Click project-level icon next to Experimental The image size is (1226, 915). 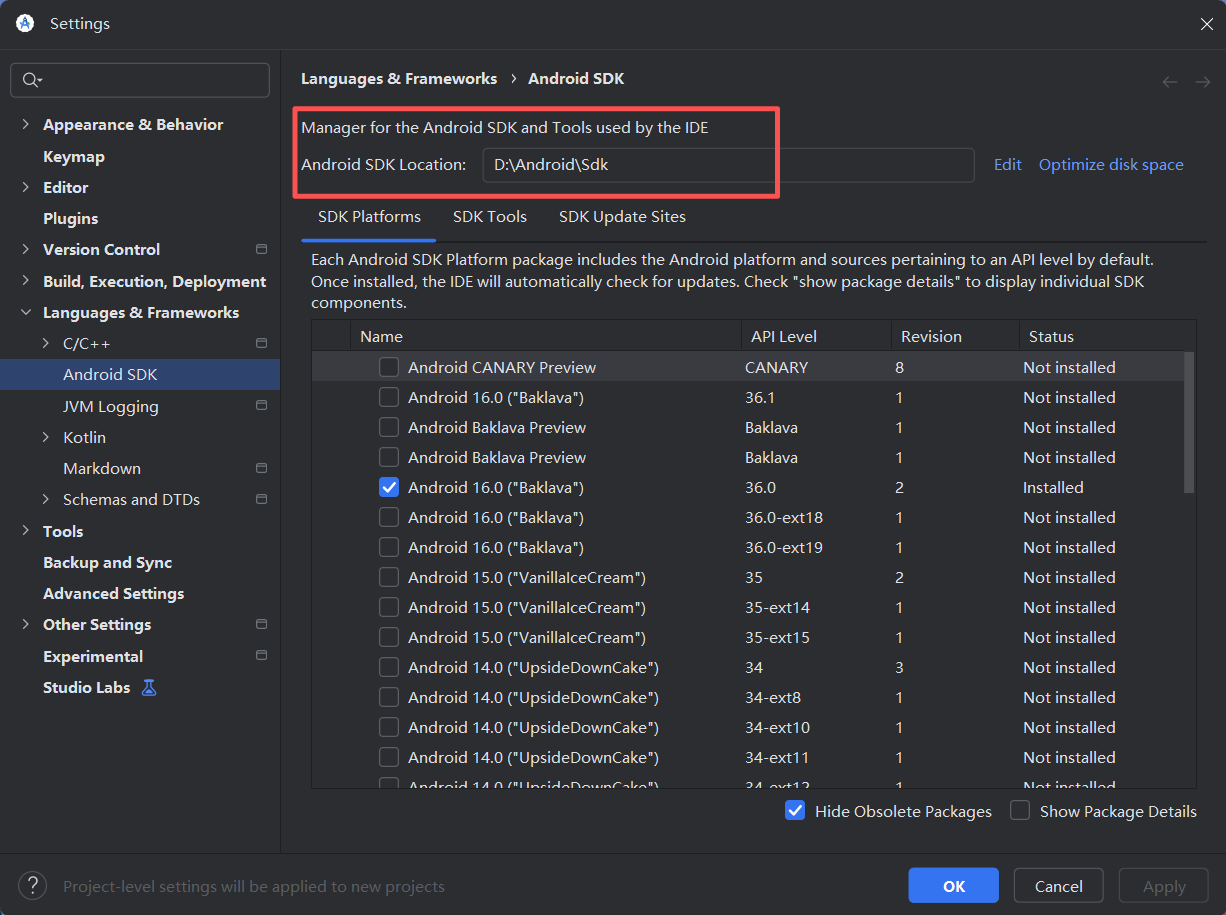tap(261, 656)
